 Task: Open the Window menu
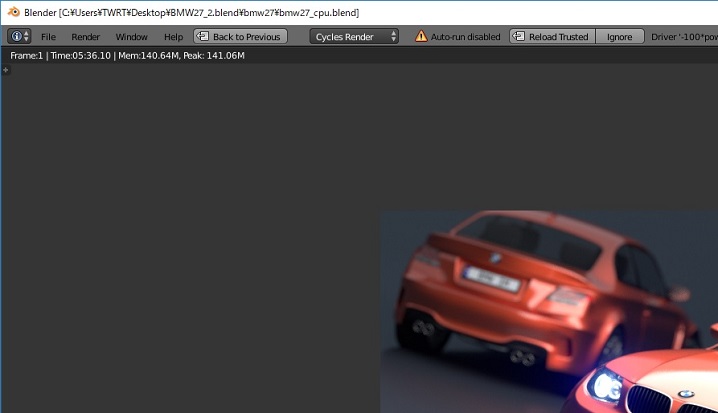click(x=131, y=37)
